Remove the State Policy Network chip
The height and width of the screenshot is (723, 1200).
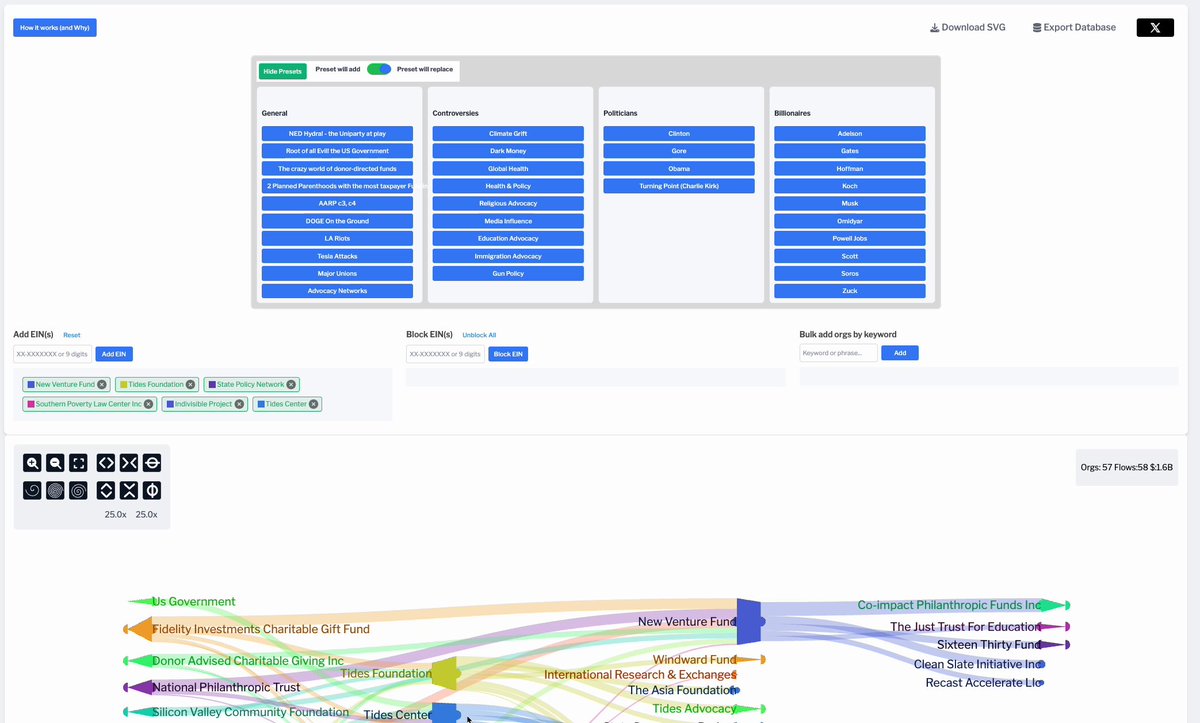point(291,384)
